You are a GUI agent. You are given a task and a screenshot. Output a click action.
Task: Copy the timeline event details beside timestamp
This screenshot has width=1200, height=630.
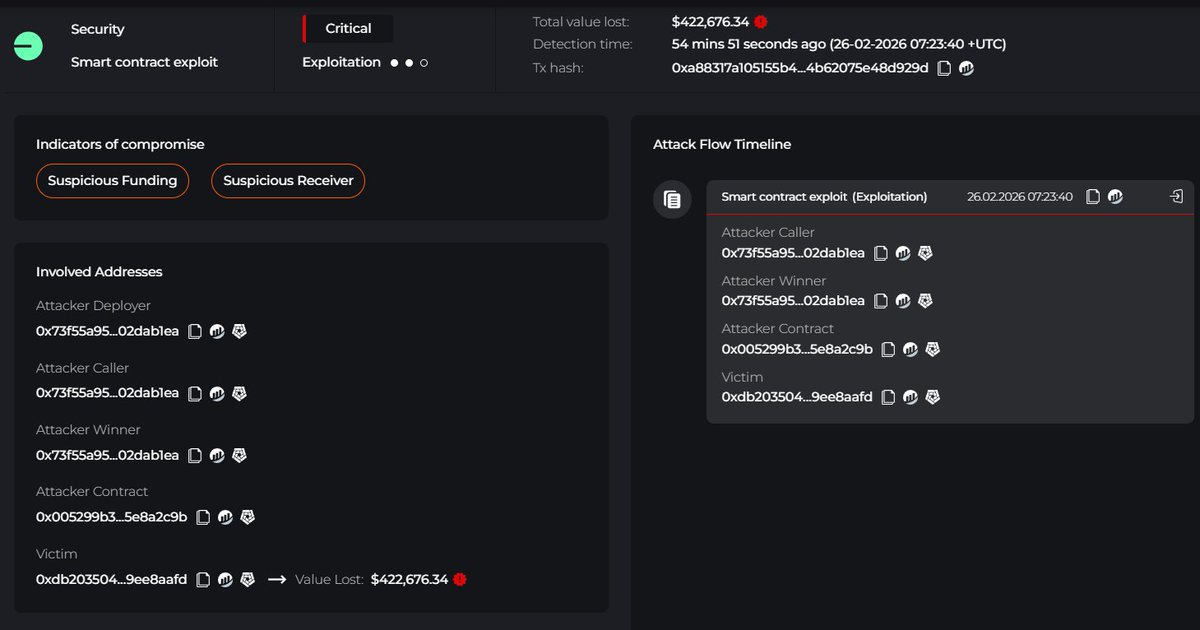[x=1093, y=197]
